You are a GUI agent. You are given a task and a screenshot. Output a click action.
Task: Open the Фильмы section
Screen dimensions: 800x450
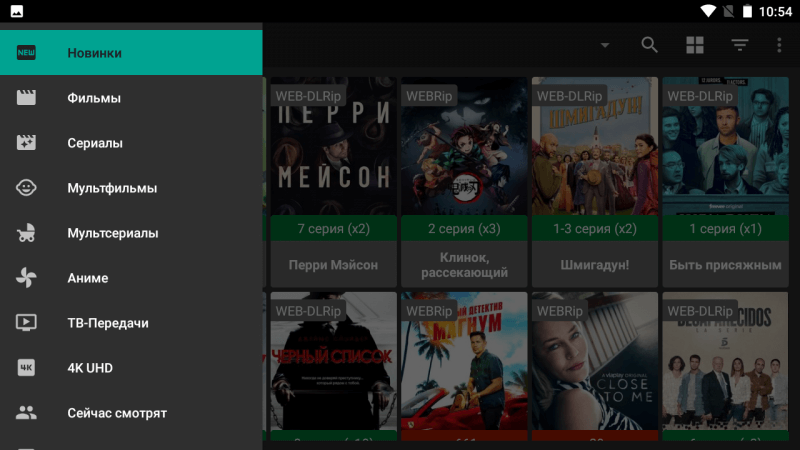pyautogui.click(x=131, y=97)
